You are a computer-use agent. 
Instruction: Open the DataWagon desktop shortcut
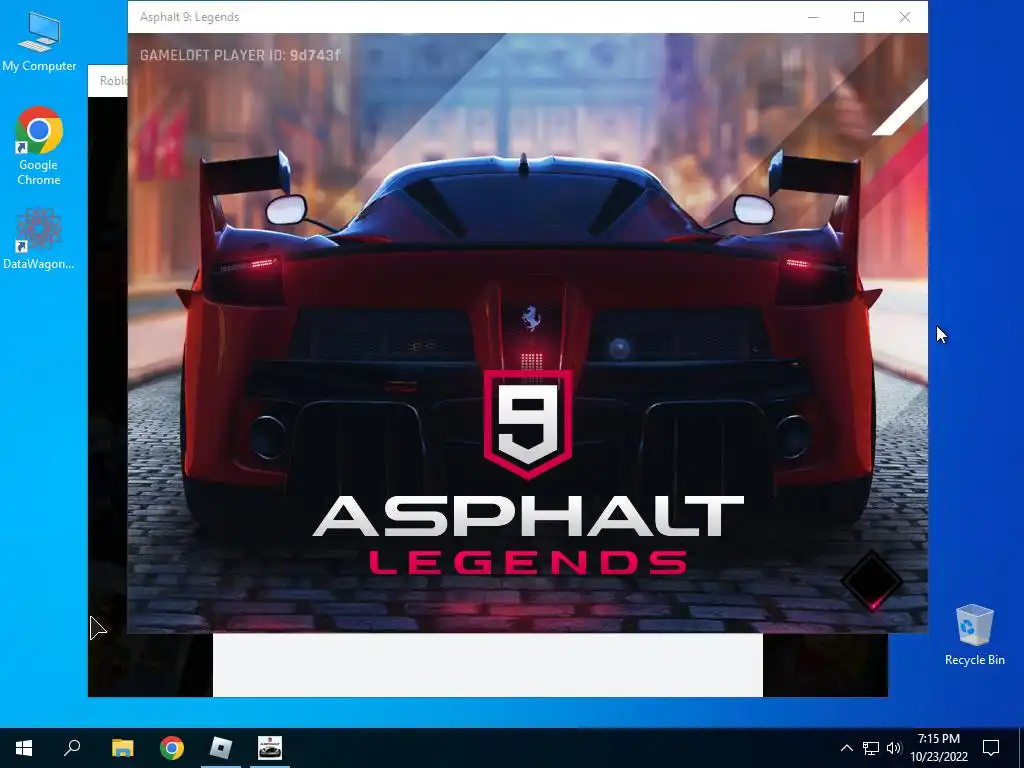point(39,239)
